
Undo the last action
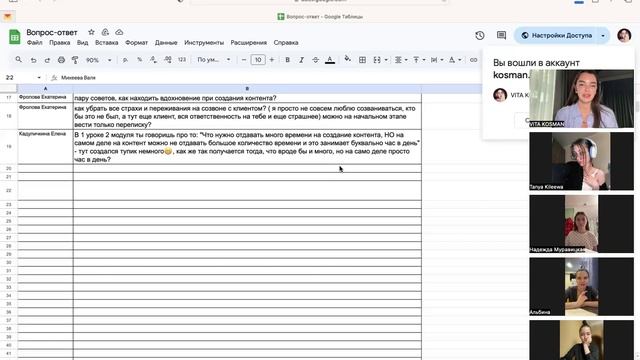click(33, 60)
